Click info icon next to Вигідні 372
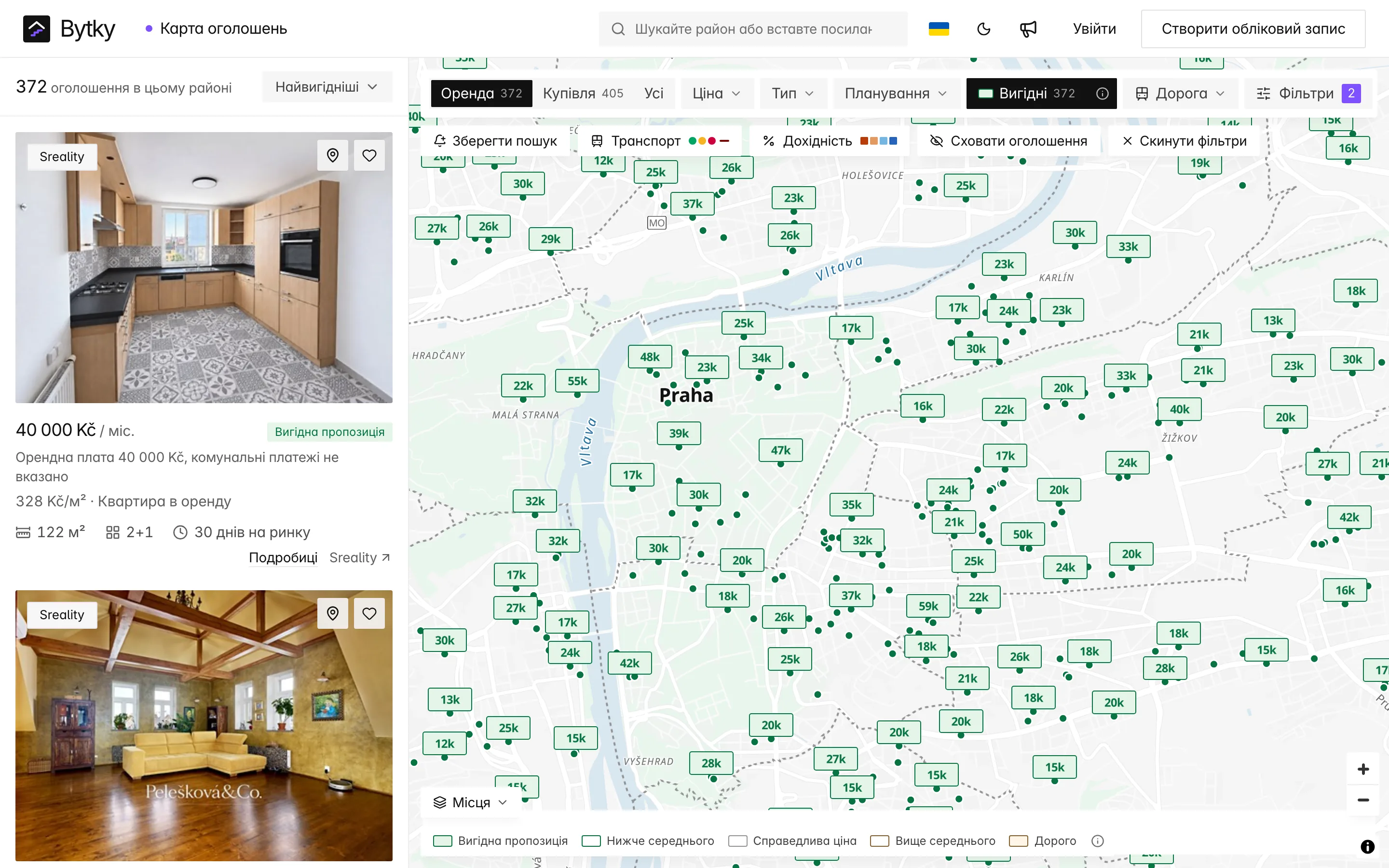The height and width of the screenshot is (868, 1389). [x=1102, y=93]
